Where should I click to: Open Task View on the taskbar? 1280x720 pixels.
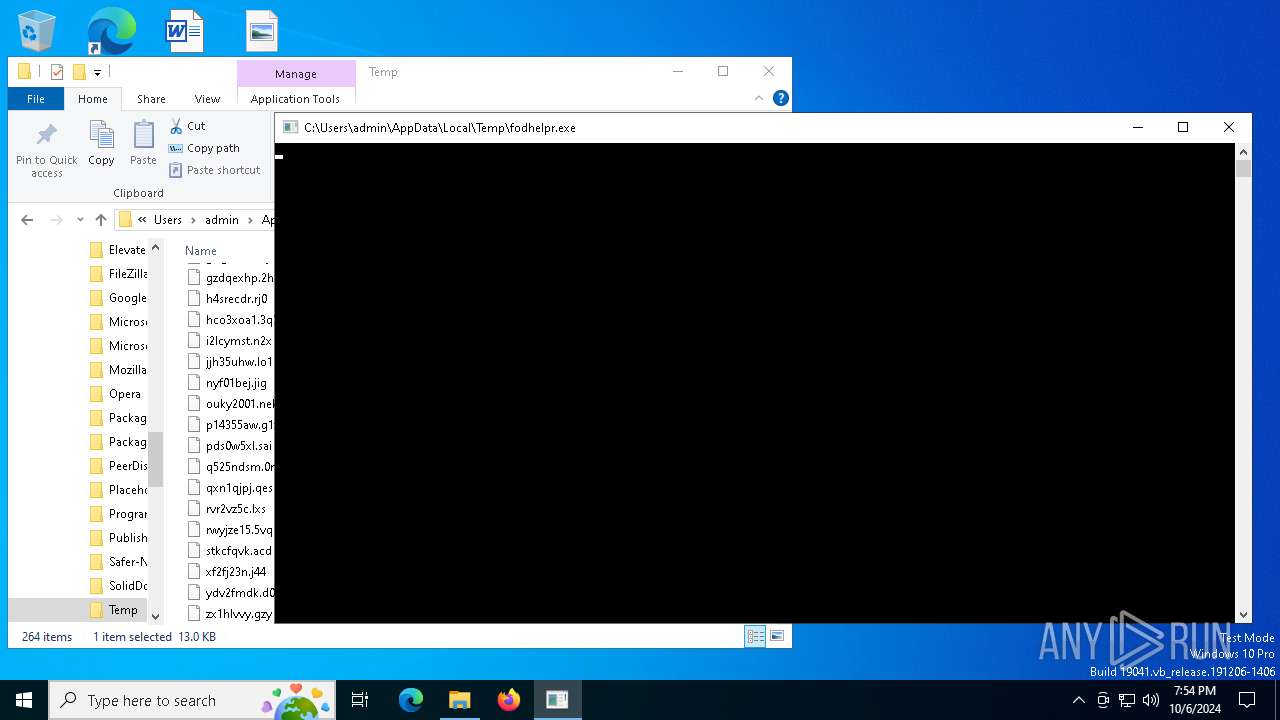click(x=360, y=700)
